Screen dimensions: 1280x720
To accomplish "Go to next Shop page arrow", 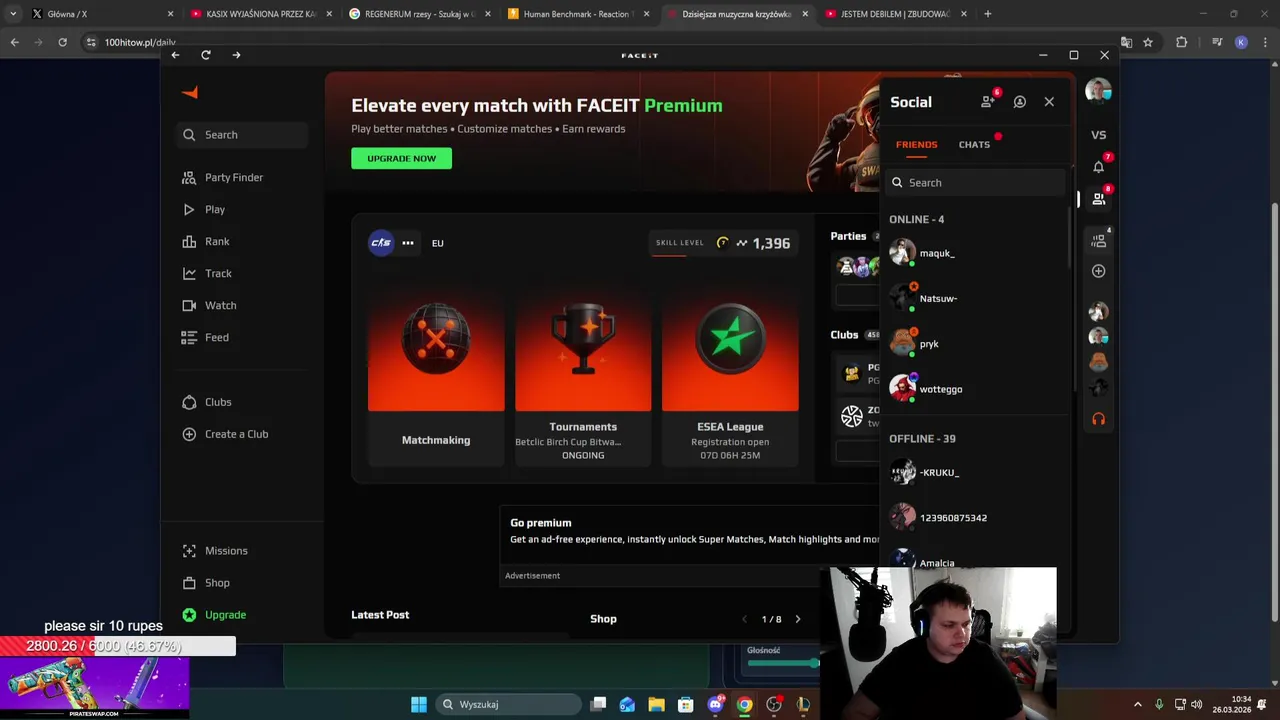I will coord(797,619).
